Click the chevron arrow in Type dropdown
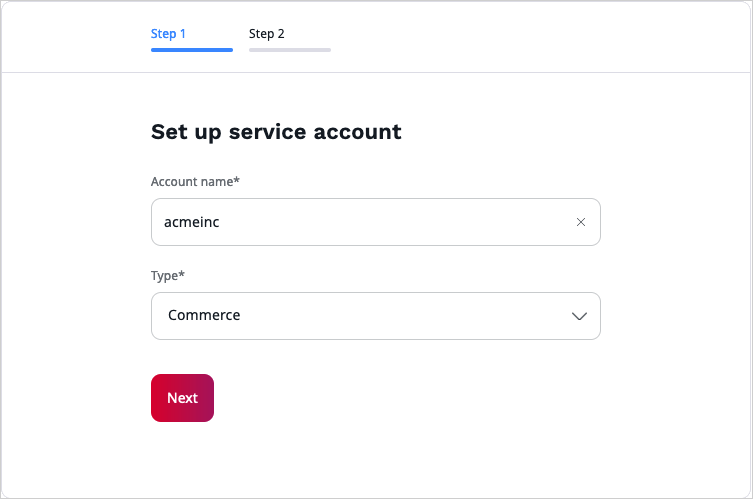 579,316
